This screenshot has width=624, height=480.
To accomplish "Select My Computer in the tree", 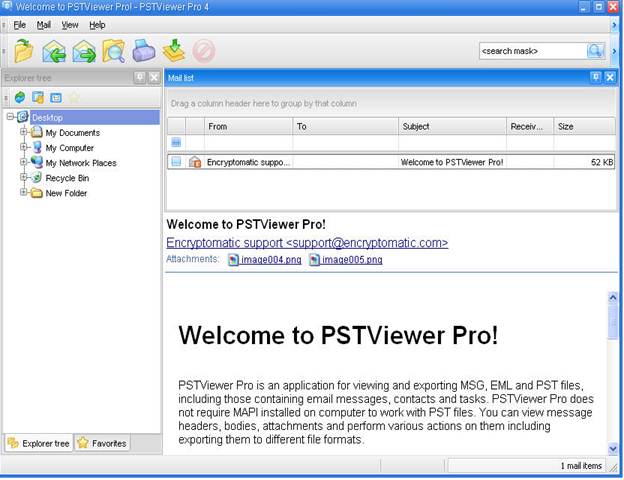I will tap(70, 148).
